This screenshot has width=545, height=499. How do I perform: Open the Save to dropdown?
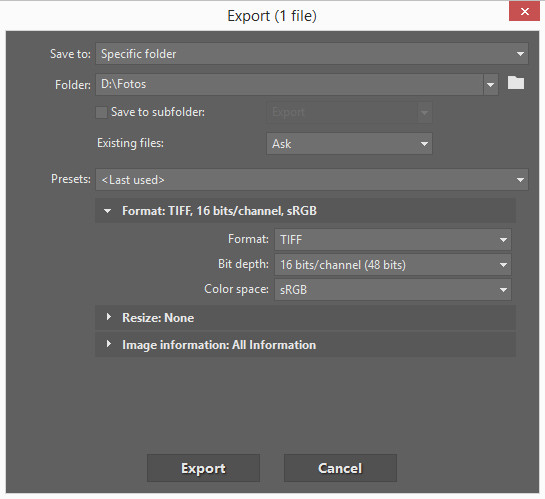pyautogui.click(x=312, y=54)
